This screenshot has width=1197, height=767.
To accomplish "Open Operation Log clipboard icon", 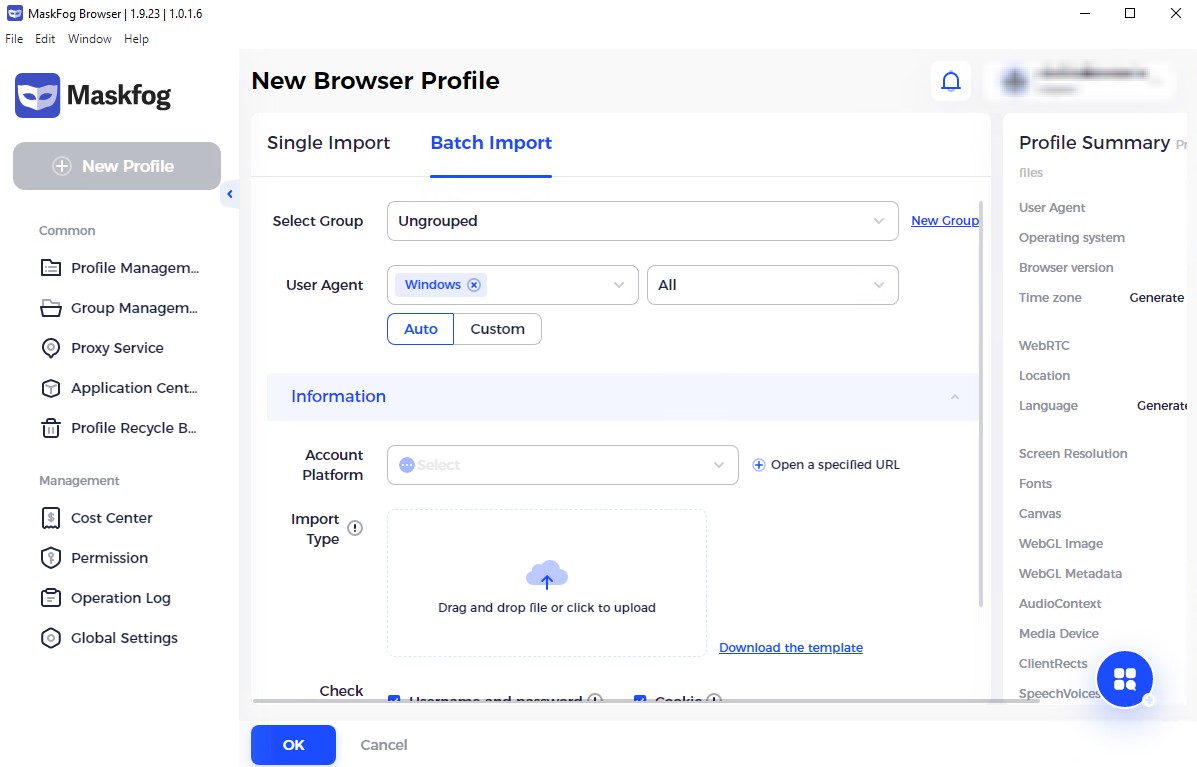I will [x=50, y=598].
